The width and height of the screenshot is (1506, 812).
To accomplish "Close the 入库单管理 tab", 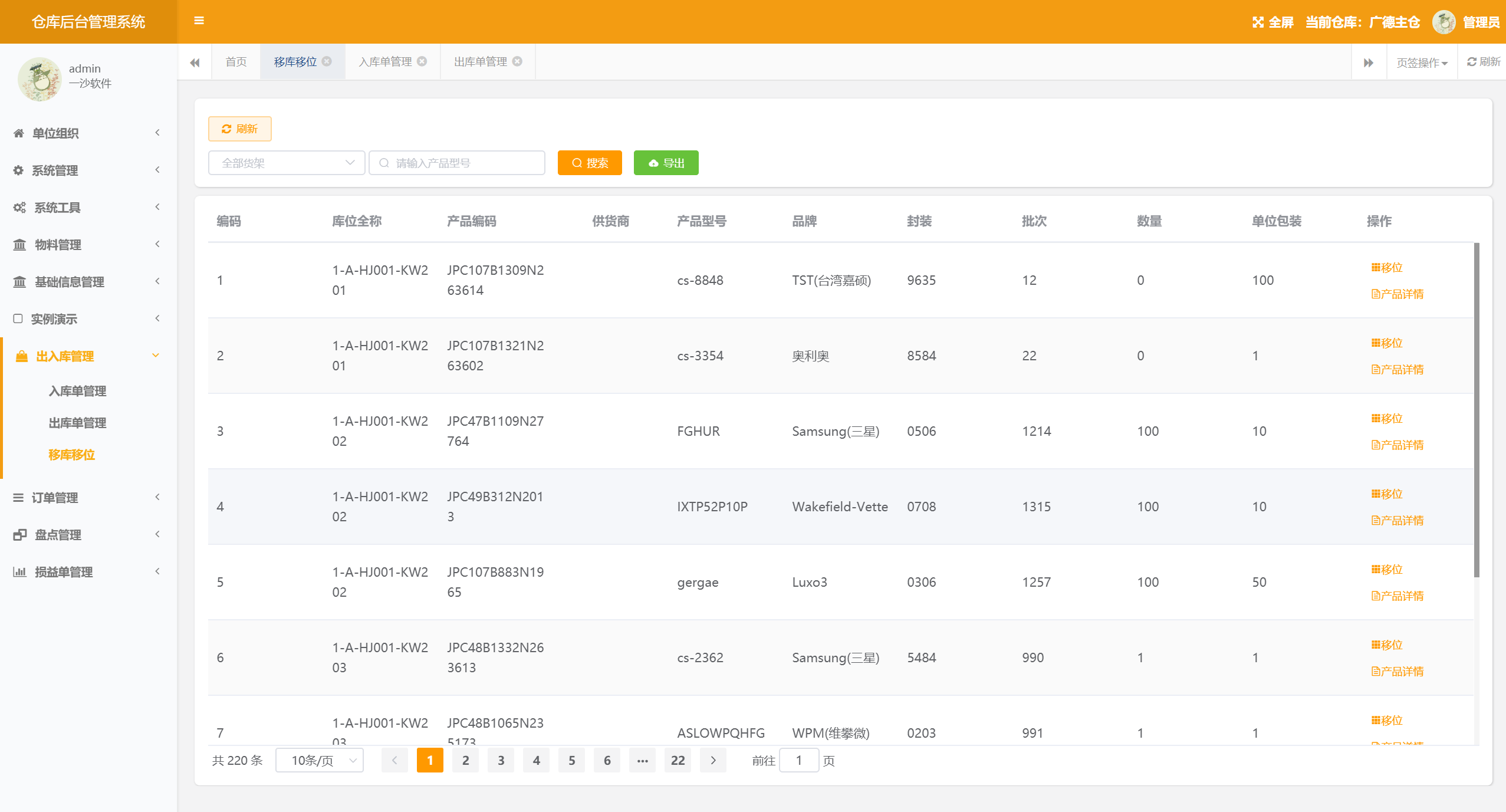I will tap(422, 61).
